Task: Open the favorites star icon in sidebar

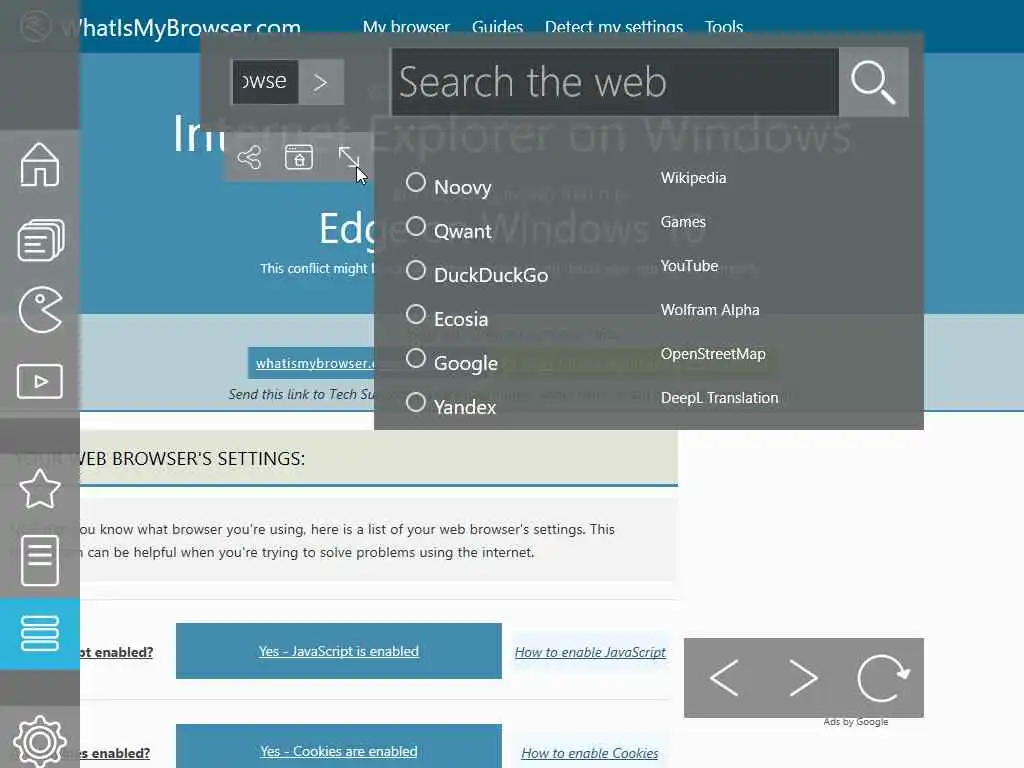Action: pos(40,488)
